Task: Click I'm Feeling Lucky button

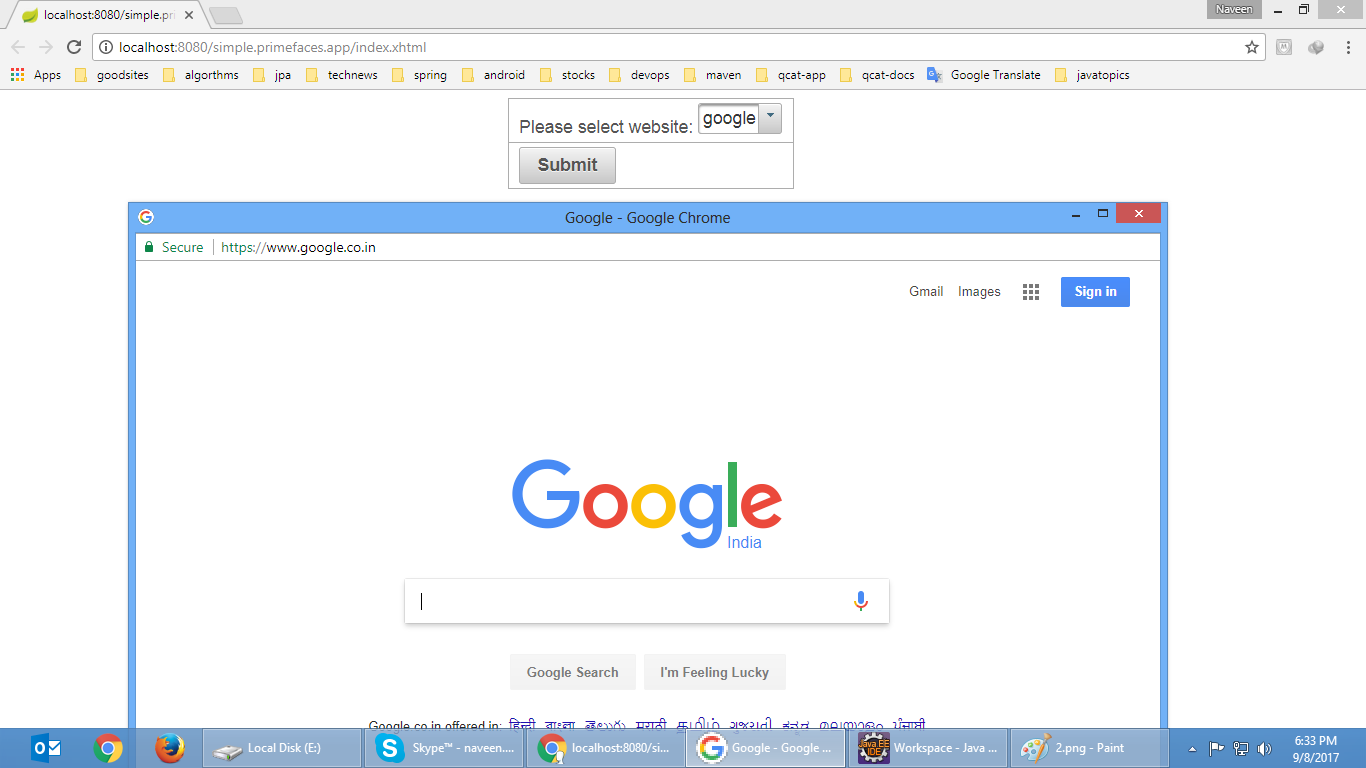Action: pos(715,672)
